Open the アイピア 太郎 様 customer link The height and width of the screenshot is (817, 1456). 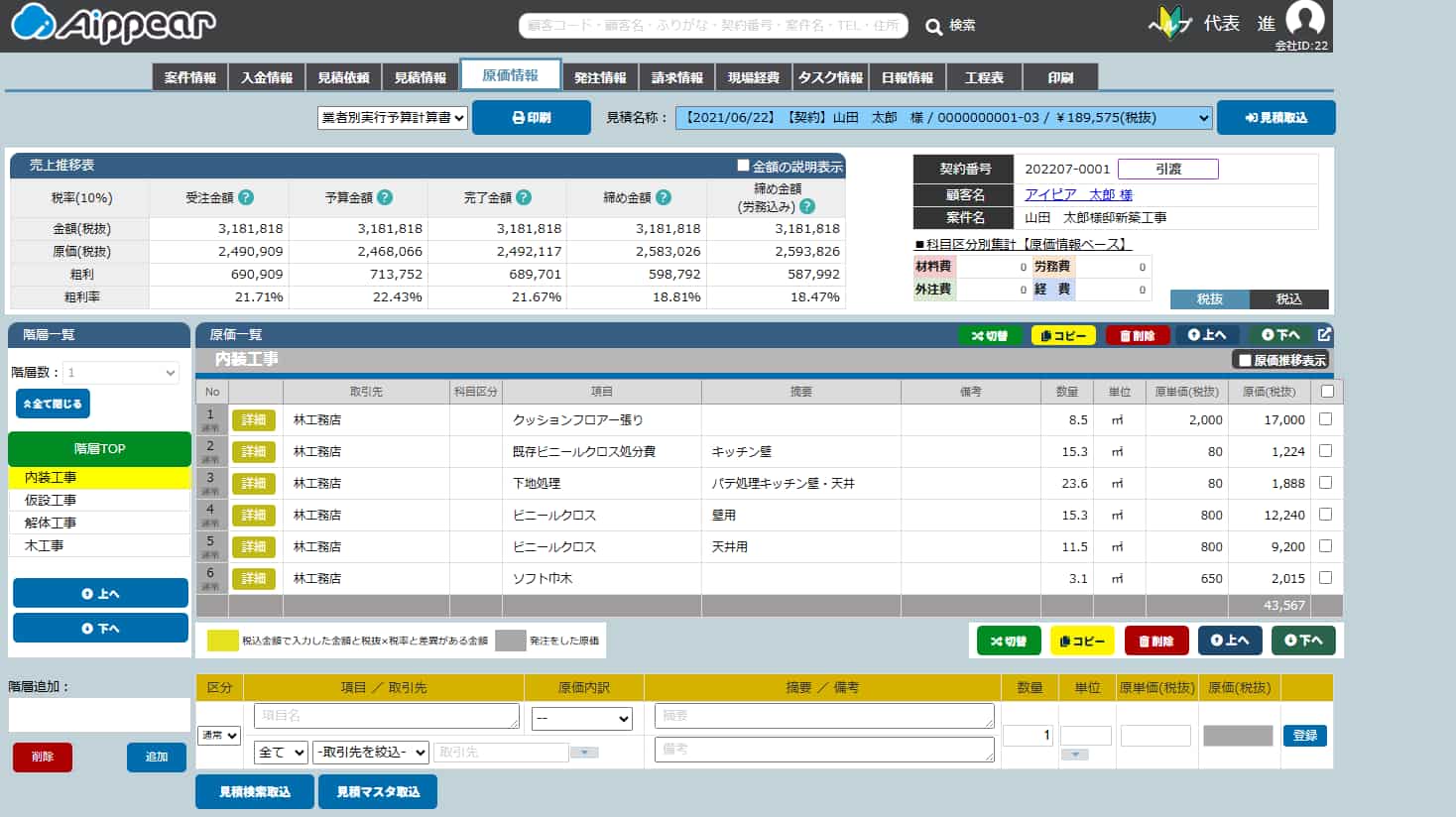(x=1078, y=194)
